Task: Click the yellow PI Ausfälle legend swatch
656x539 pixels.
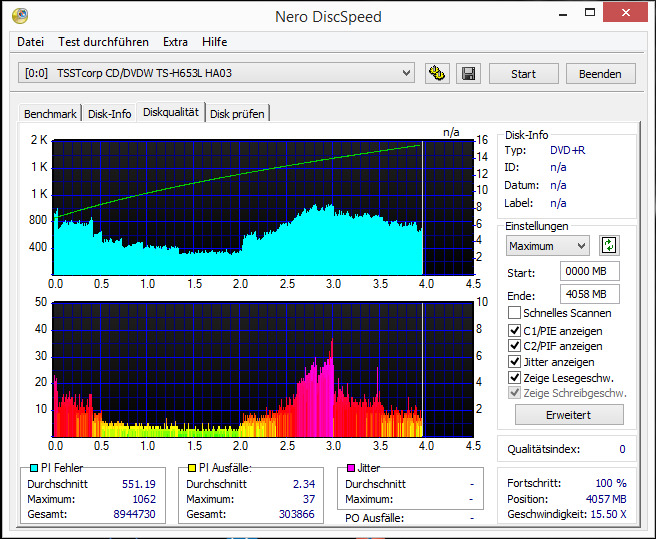Action: coord(192,468)
